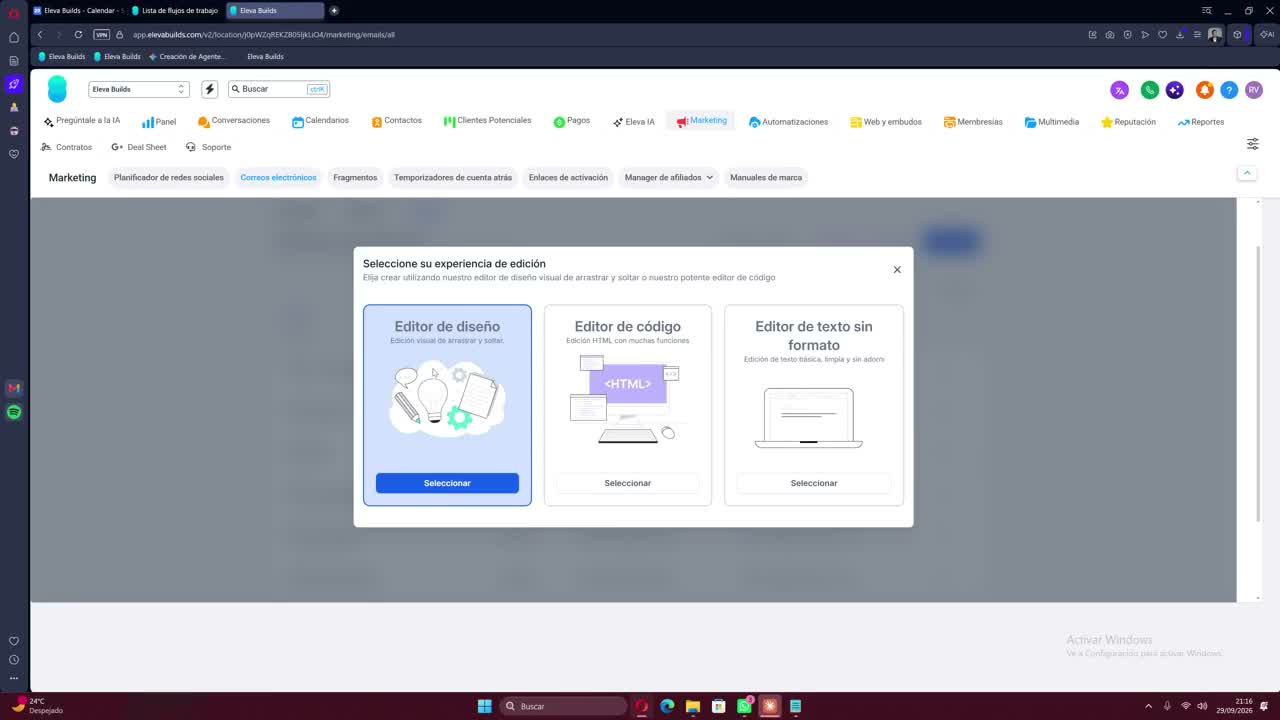Expand the Manager de afiliados dropdown
Image resolution: width=1280 pixels, height=720 pixels.
(x=669, y=177)
